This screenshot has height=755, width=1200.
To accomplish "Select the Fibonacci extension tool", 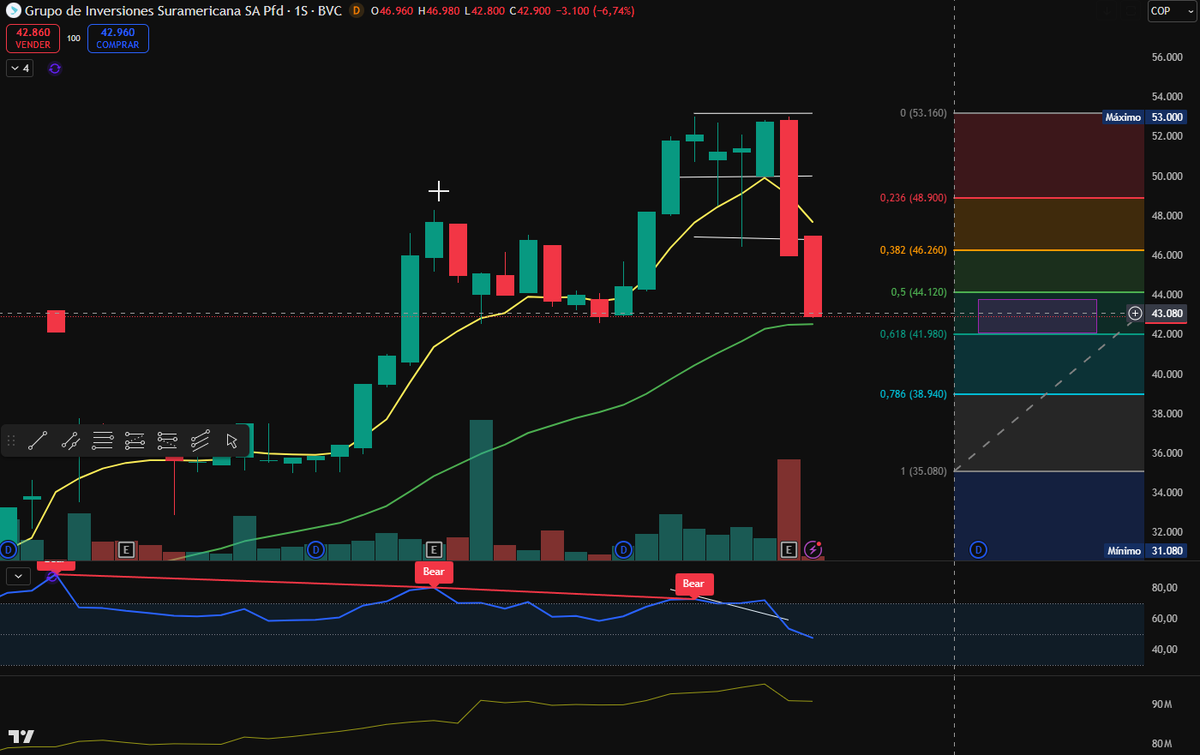I will (x=167, y=439).
